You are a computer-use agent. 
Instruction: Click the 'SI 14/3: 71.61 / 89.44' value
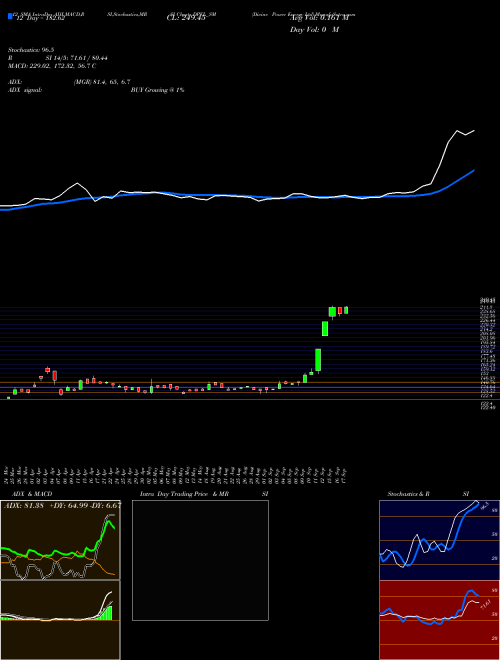[77, 58]
